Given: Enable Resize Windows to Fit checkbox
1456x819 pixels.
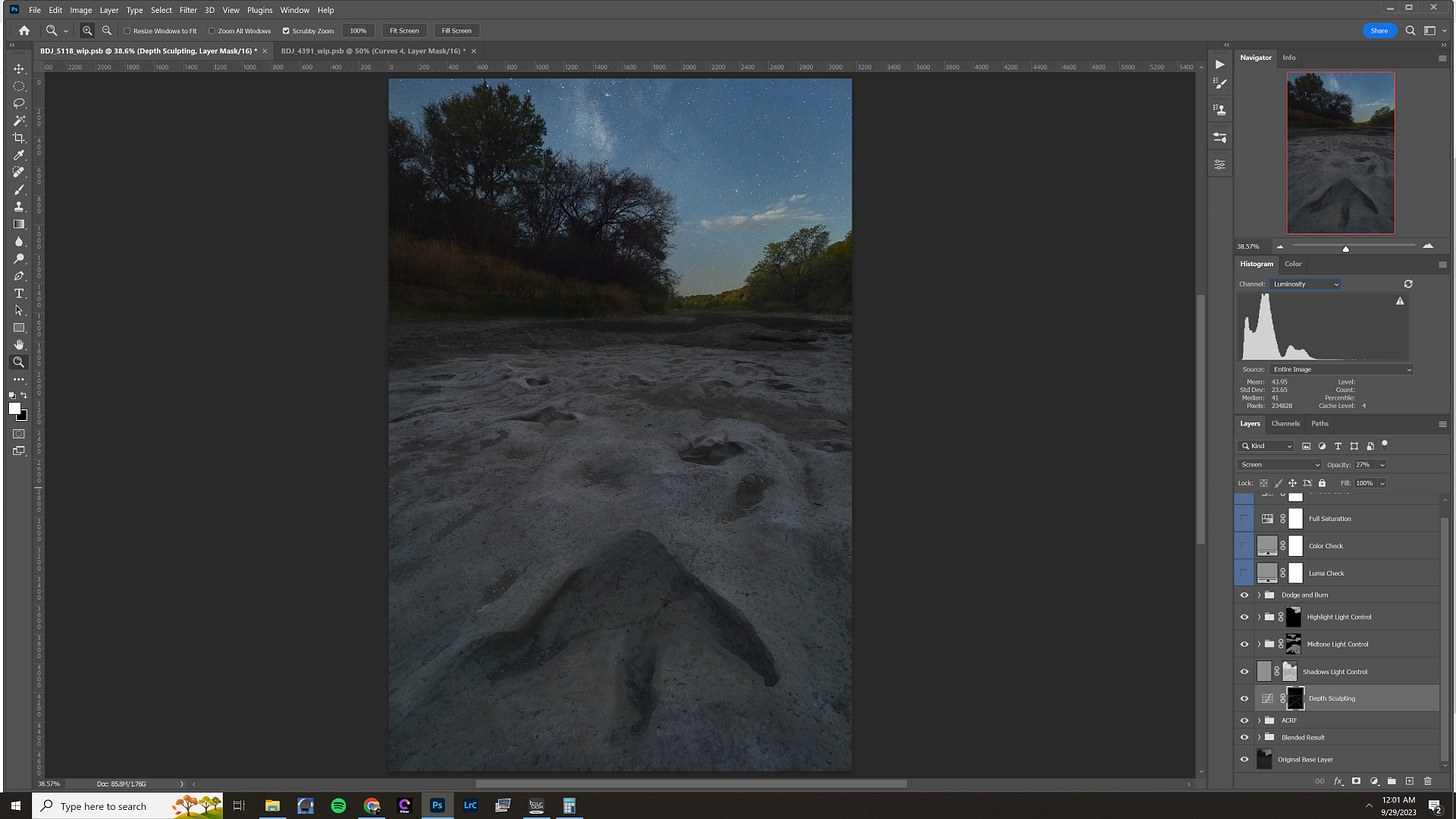Looking at the screenshot, I should tap(127, 31).
